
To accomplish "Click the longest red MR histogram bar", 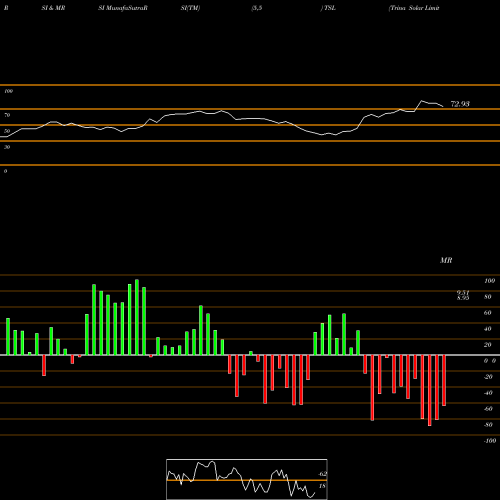I will [430, 390].
